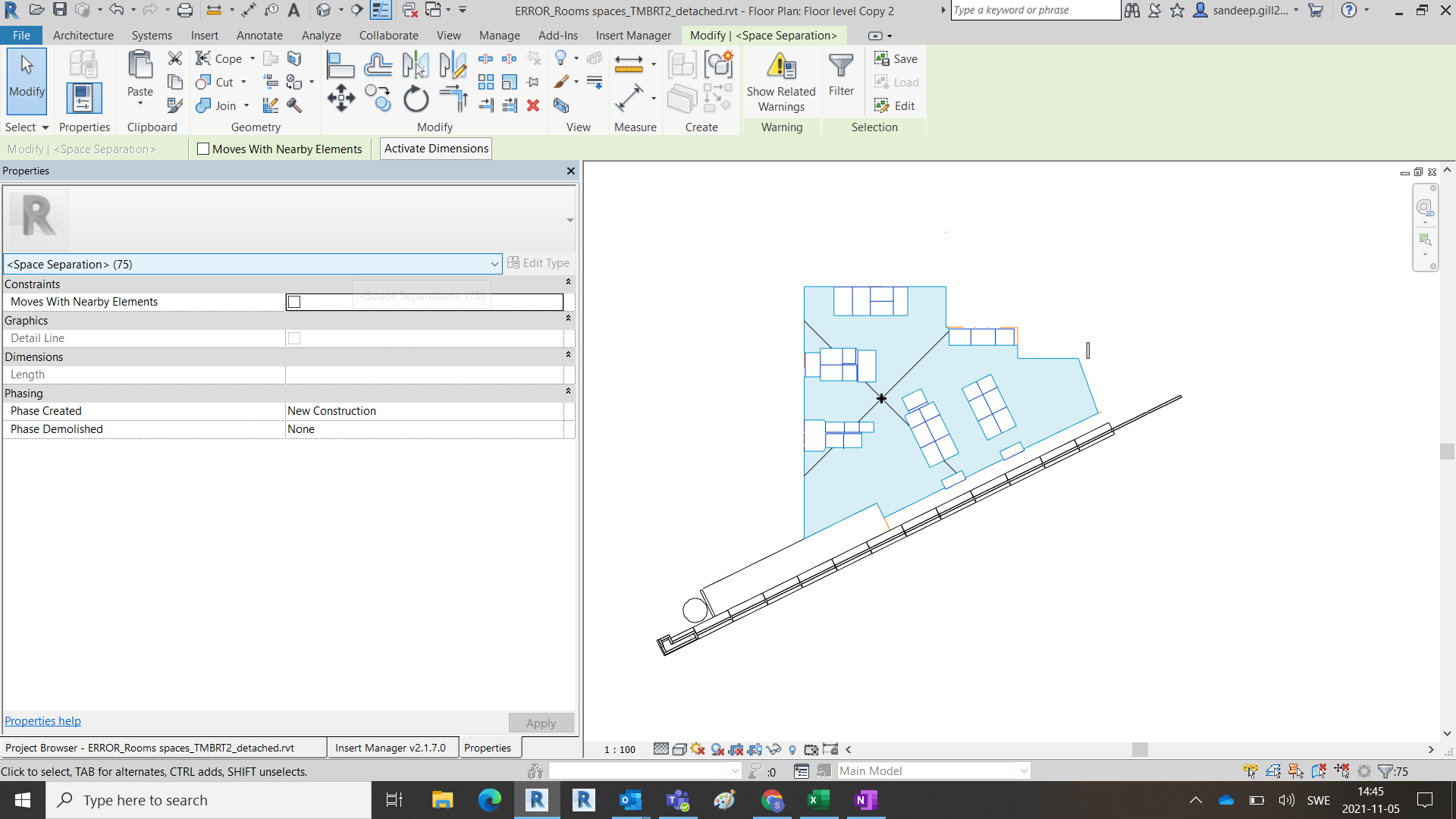
Task: Open the Insert Manager v2.1.7.0 tab
Action: tap(391, 748)
